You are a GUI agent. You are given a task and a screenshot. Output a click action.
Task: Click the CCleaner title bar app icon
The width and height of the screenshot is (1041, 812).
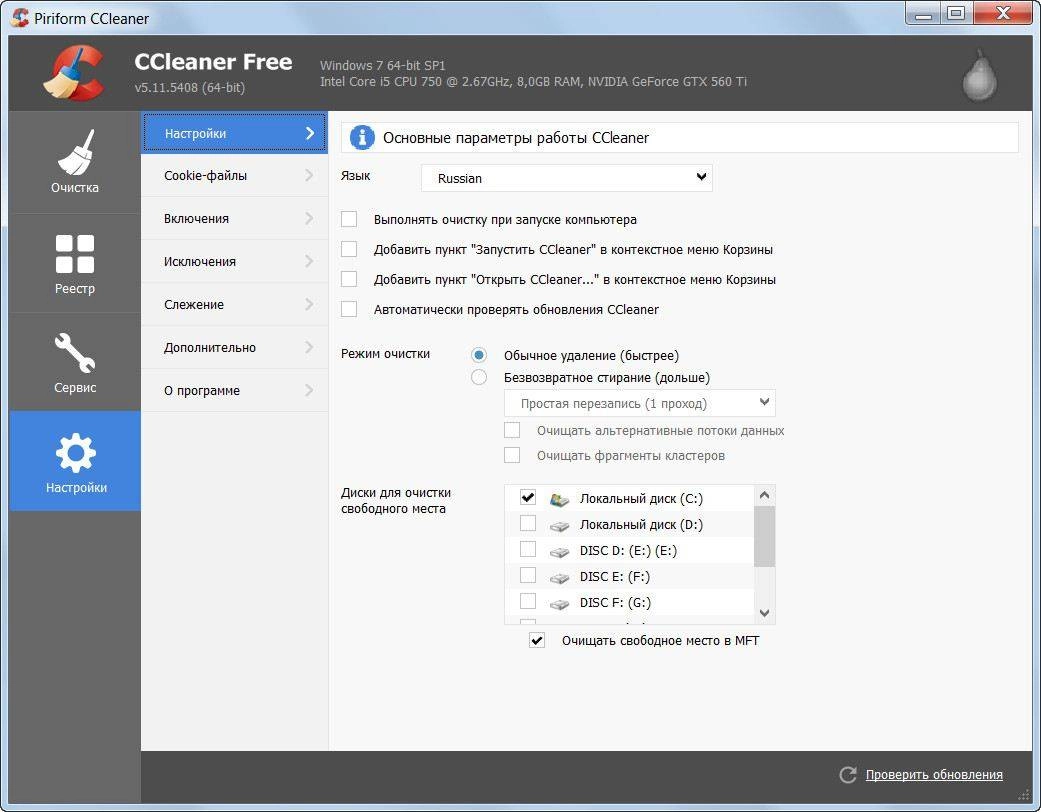click(x=20, y=18)
